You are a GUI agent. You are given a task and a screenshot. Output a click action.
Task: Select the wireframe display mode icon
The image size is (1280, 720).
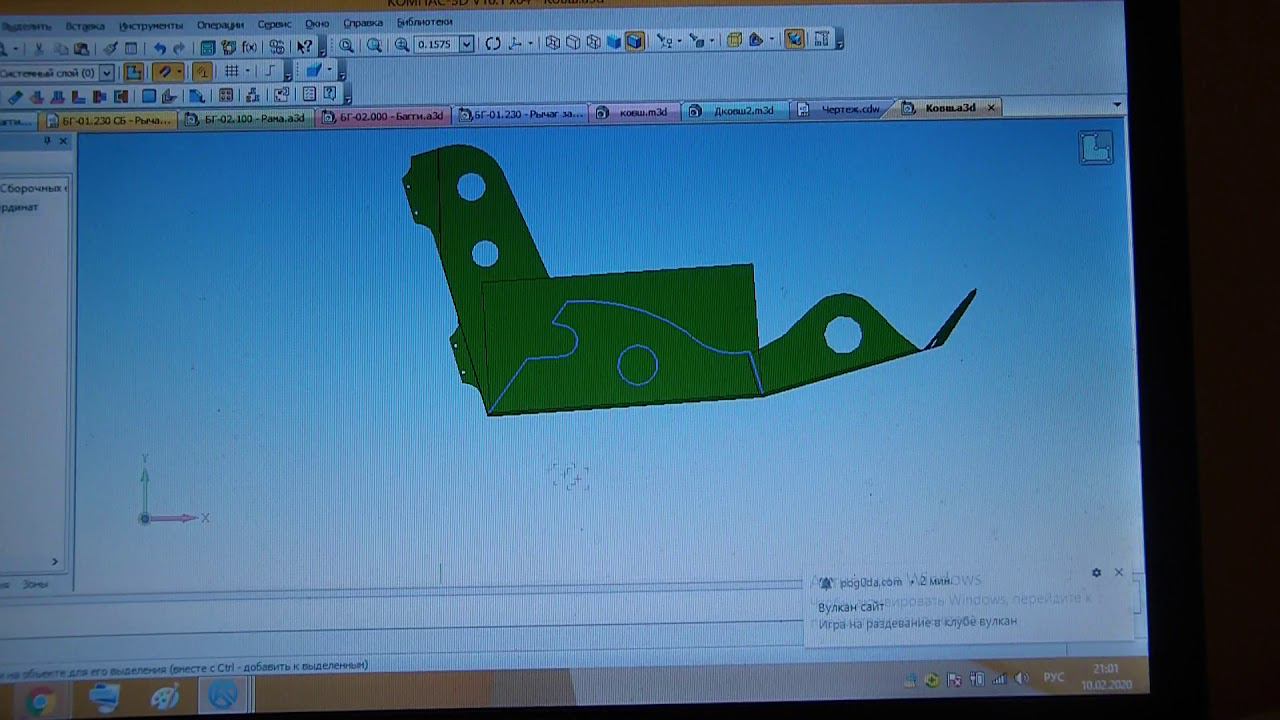tap(553, 43)
